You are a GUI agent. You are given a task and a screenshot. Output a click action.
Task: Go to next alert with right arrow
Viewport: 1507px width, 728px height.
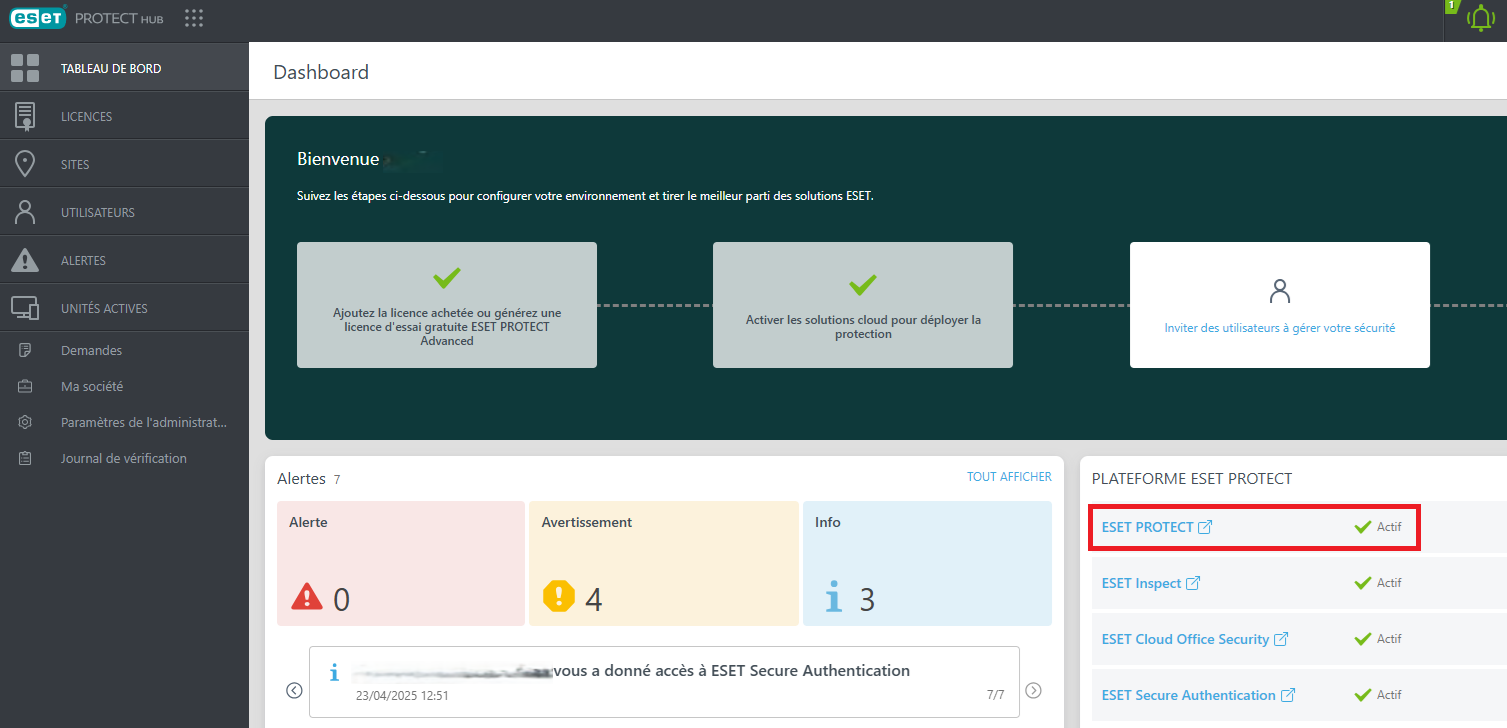point(1034,690)
